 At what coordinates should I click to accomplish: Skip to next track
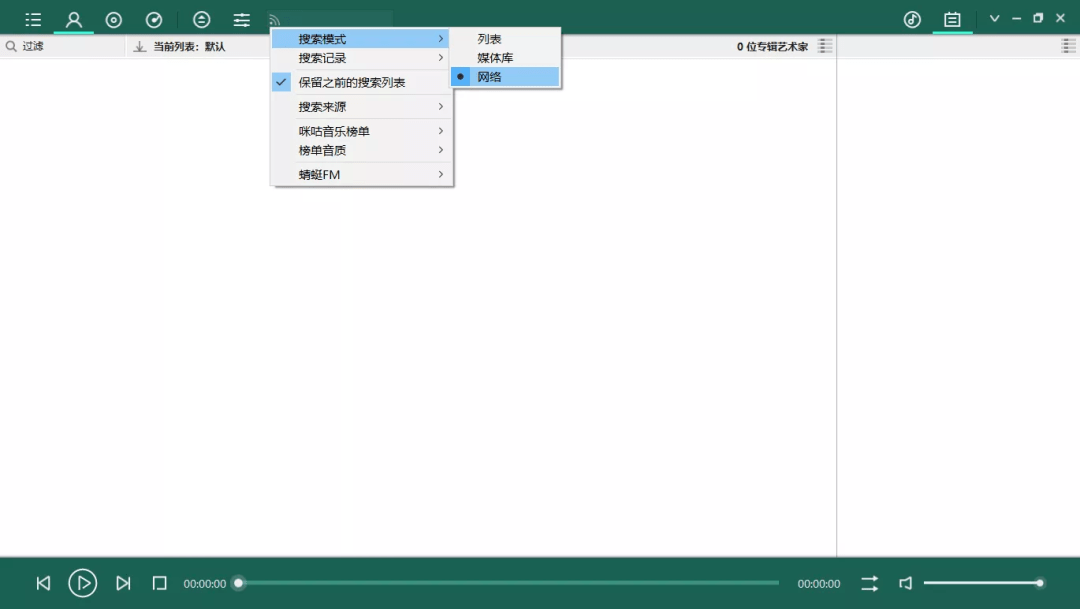pyautogui.click(x=123, y=584)
